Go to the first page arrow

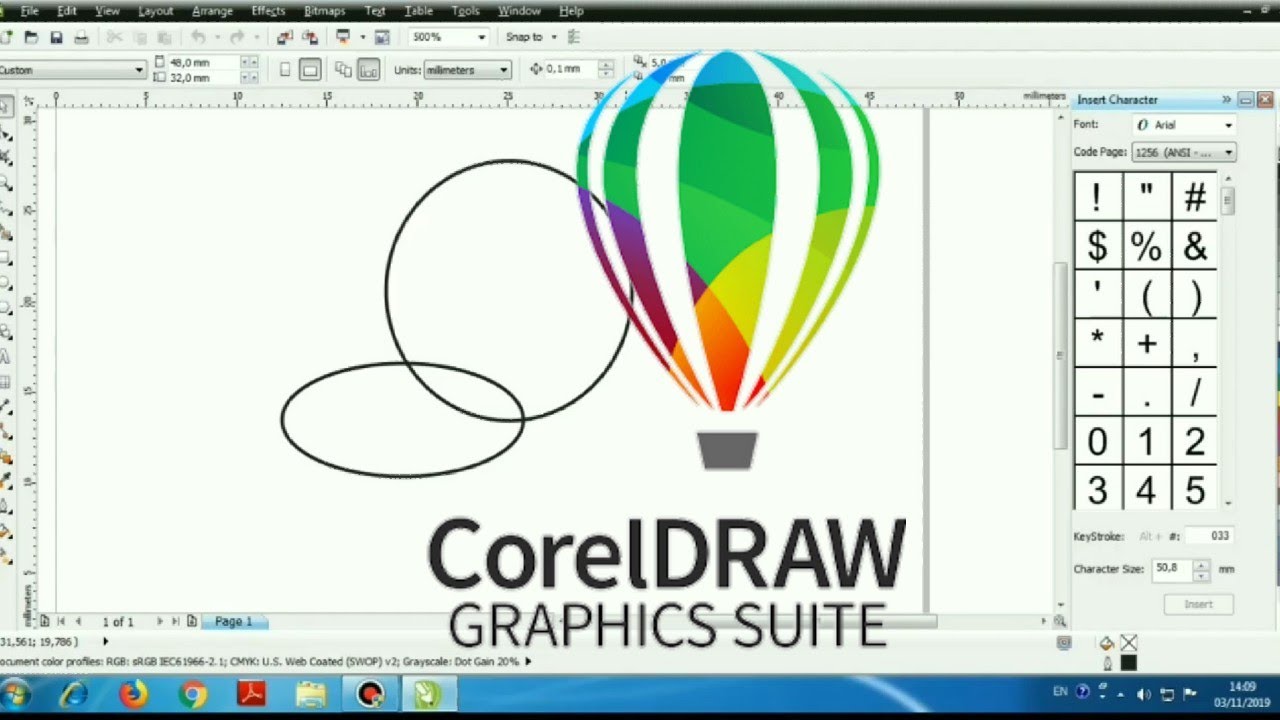61,621
